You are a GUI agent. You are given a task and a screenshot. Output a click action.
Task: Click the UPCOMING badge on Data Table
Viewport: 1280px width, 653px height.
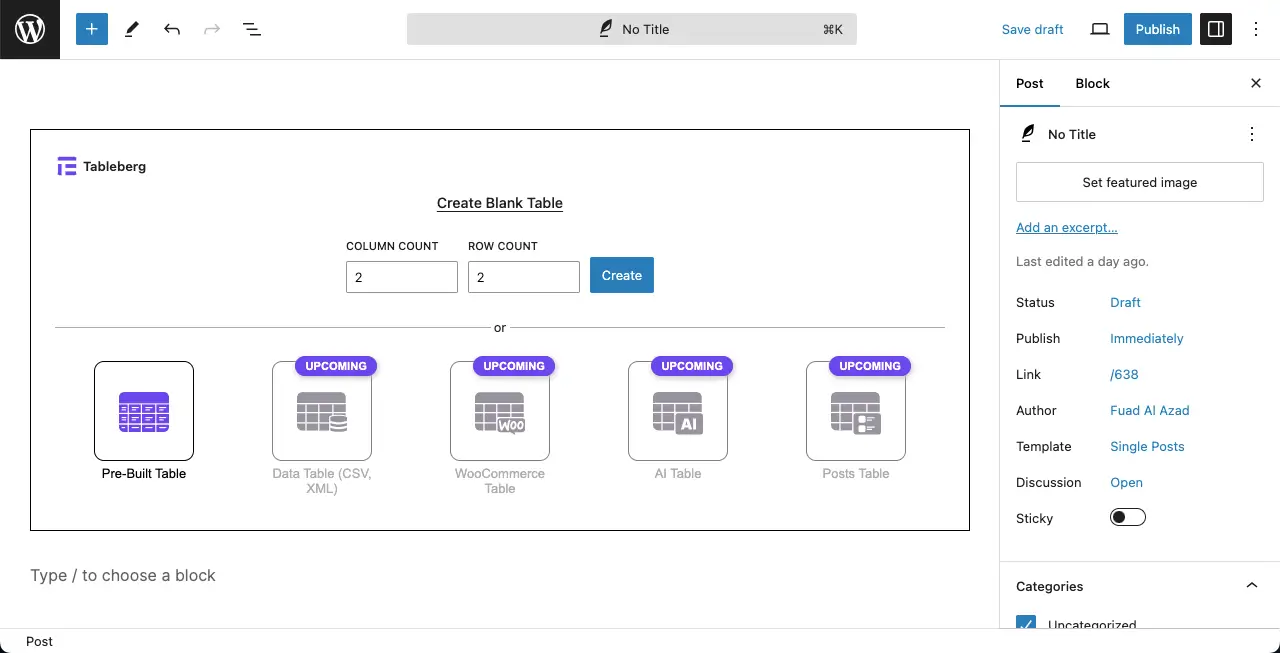(336, 366)
